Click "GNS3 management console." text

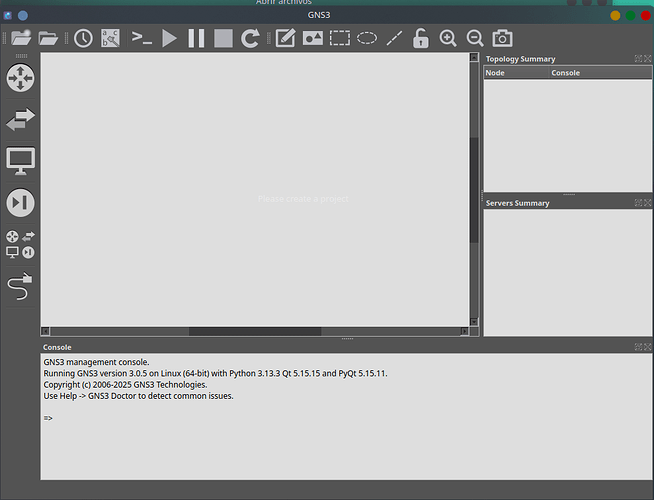tap(96, 362)
